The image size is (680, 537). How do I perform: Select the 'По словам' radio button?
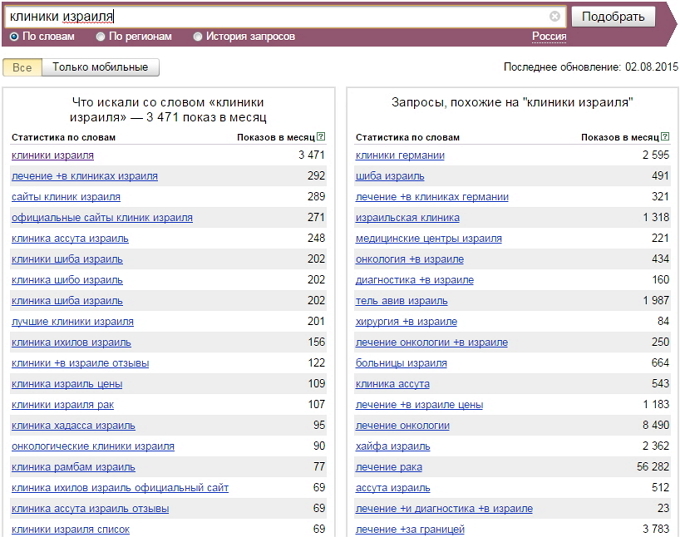pos(14,37)
